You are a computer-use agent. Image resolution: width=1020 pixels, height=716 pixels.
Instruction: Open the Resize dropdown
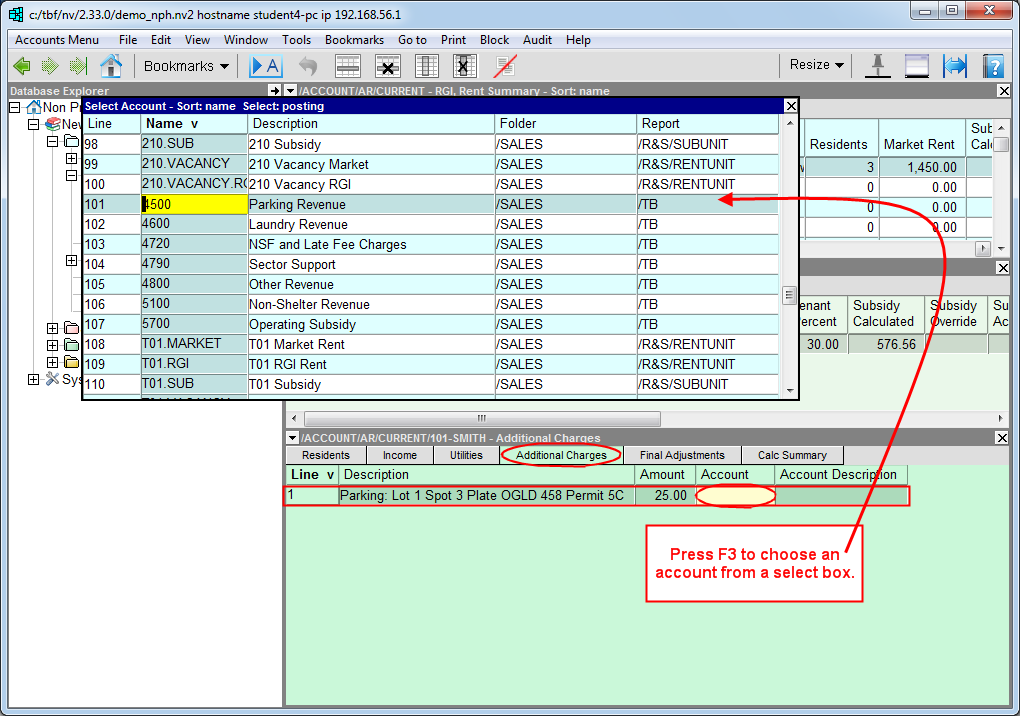[x=816, y=65]
